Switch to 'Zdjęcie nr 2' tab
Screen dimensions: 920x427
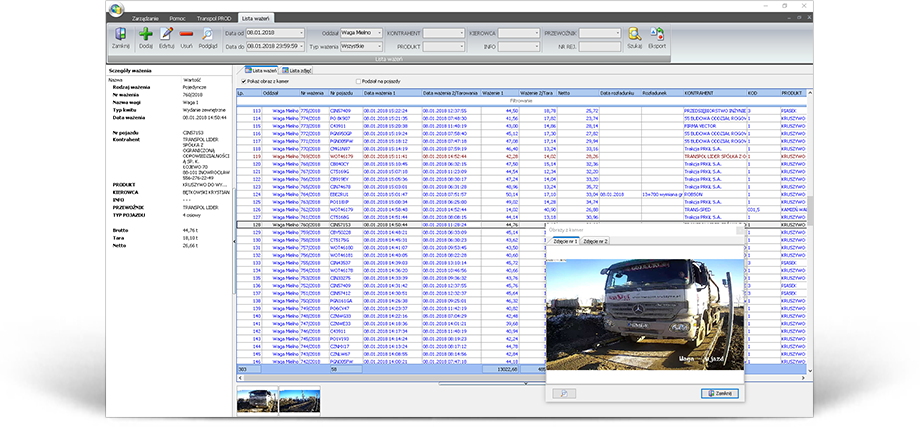tap(596, 241)
